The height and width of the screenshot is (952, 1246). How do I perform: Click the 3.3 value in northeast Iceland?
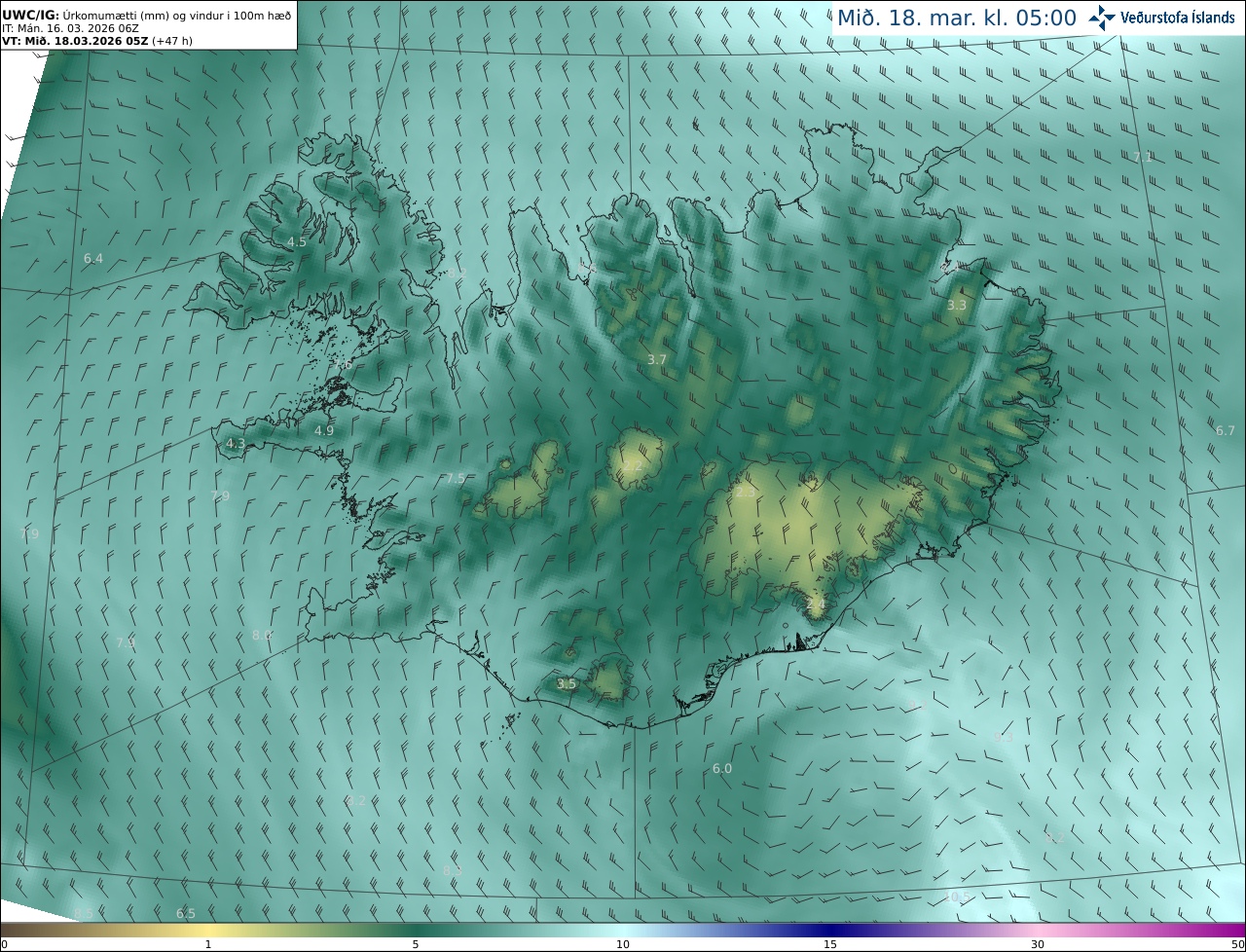957,305
